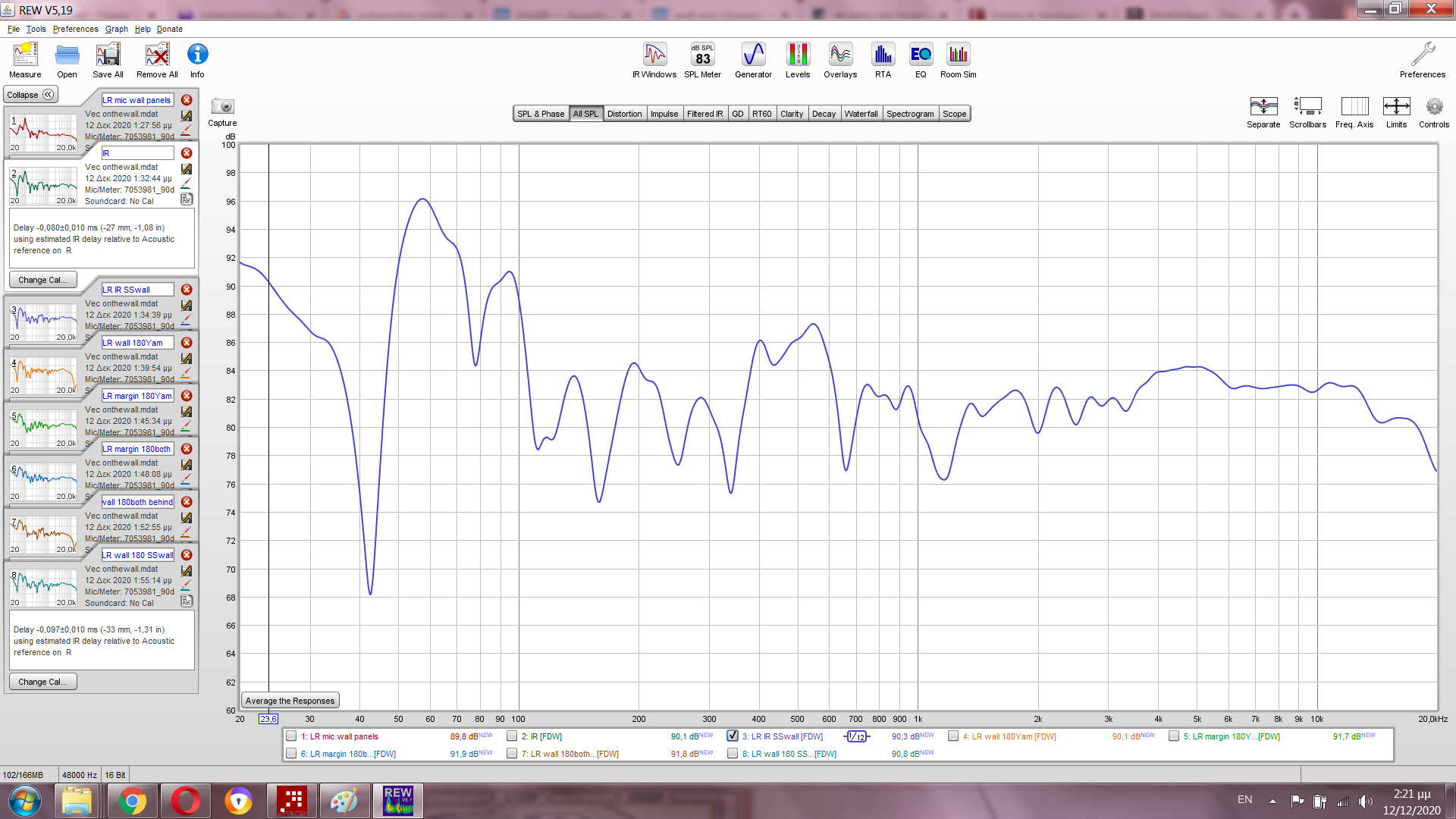Save the LR margin 180both measurement
The image size is (1456, 819).
(x=187, y=465)
